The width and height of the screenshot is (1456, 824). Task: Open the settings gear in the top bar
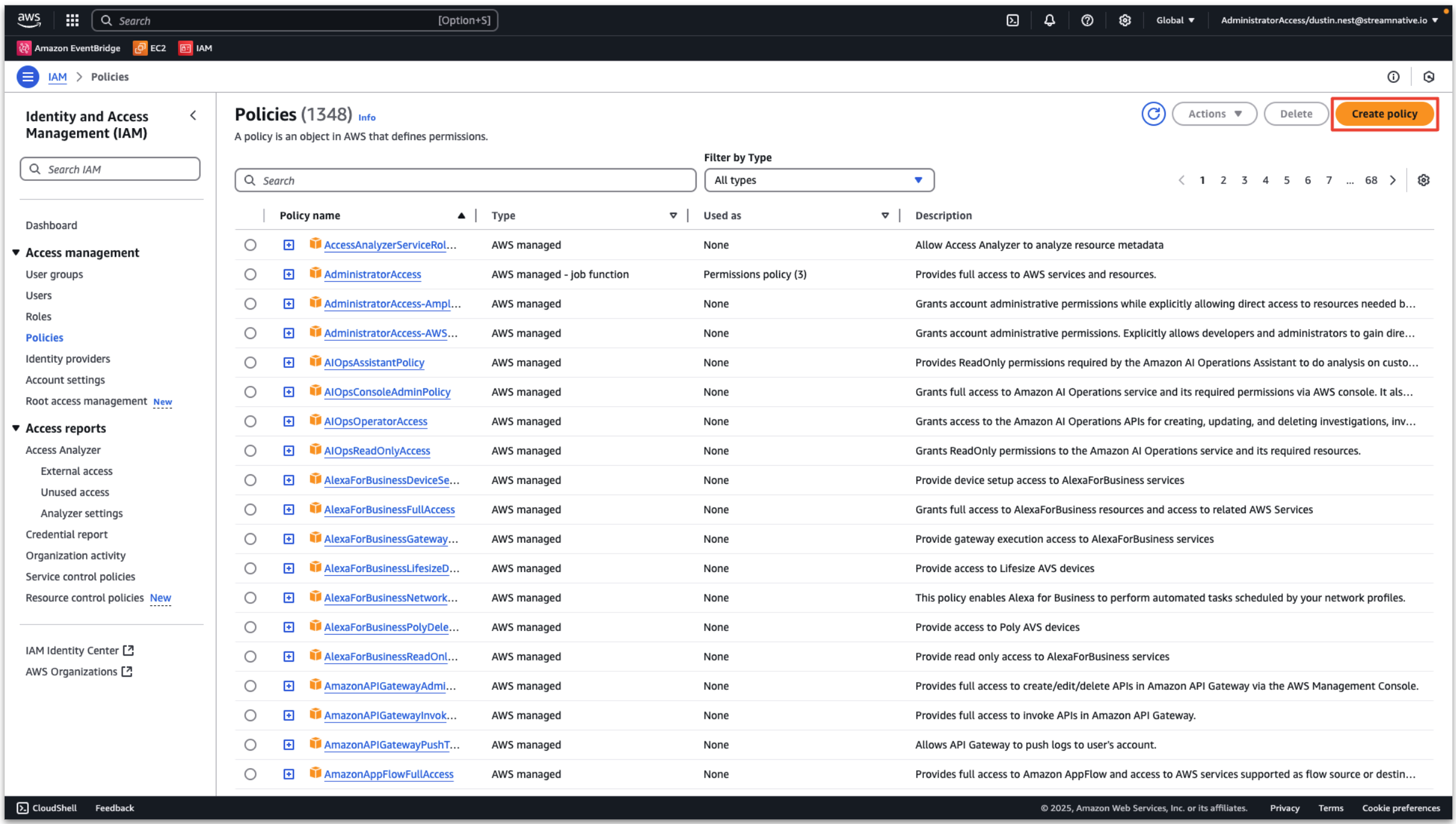tap(1125, 20)
